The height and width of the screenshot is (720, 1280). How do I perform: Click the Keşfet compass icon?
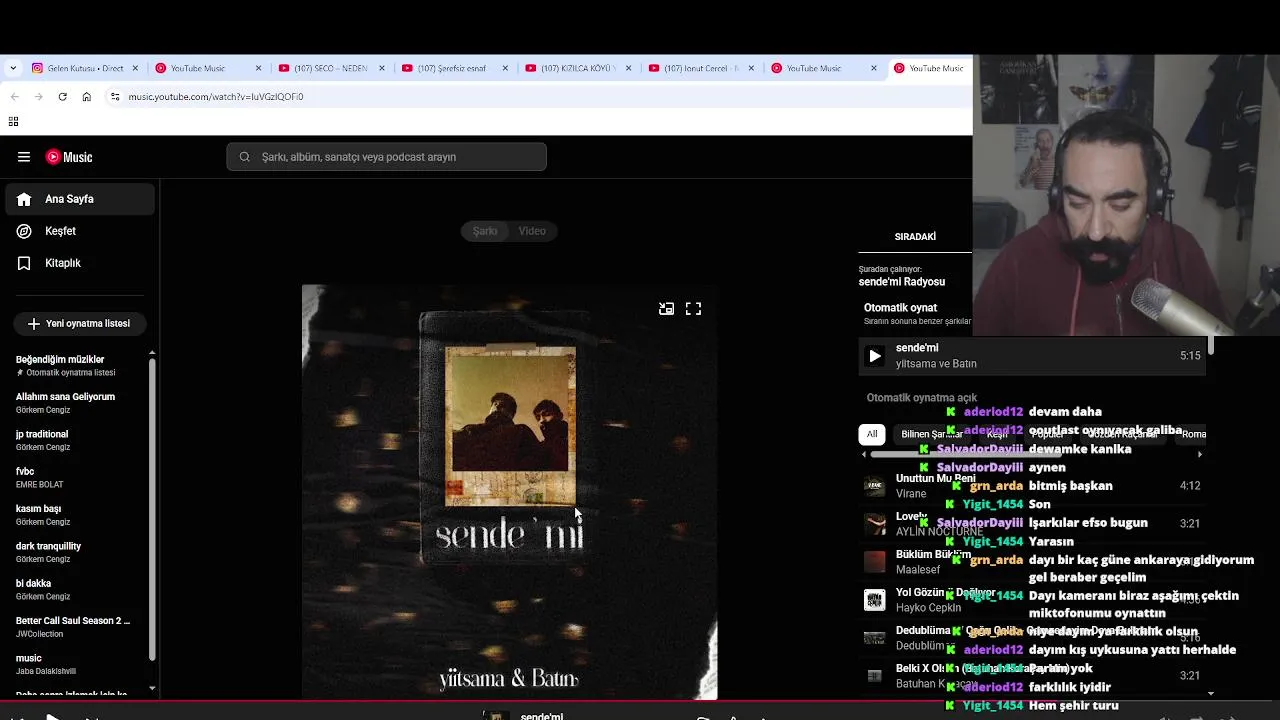24,231
